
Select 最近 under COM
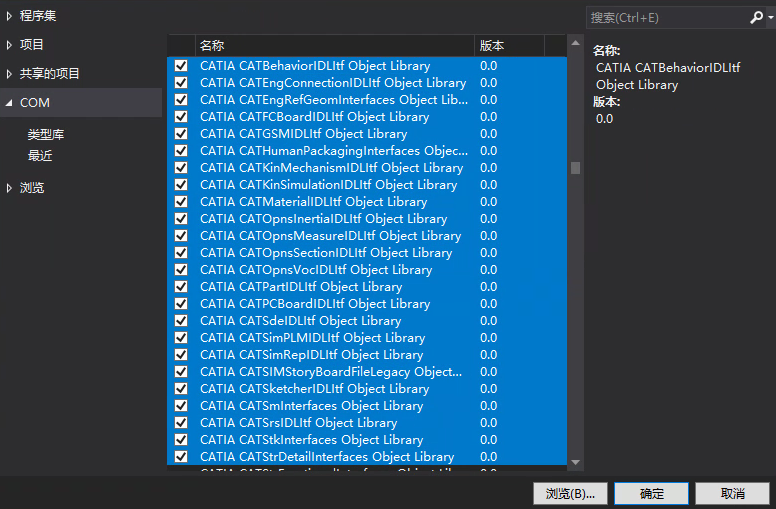40,156
